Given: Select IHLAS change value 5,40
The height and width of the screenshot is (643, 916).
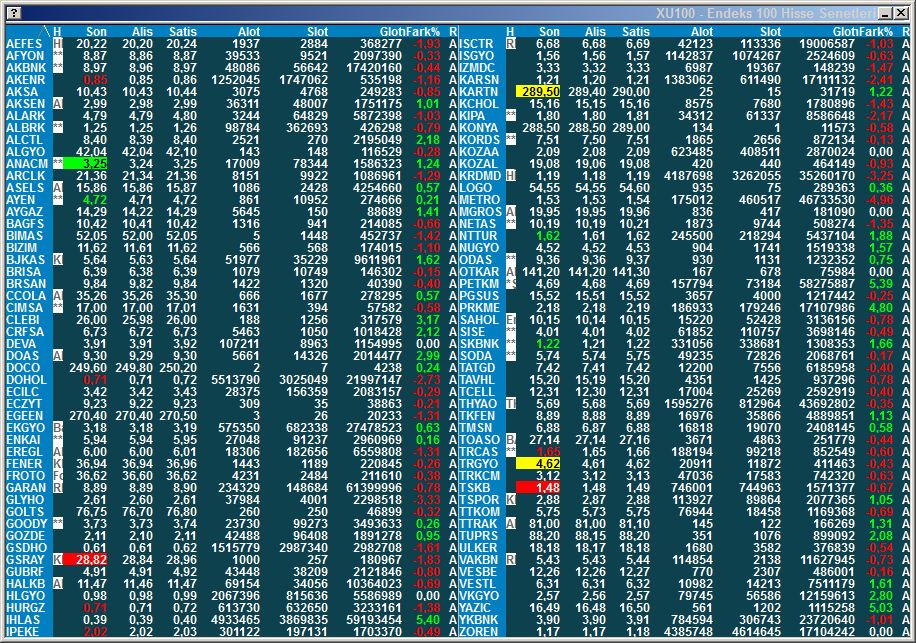Looking at the screenshot, I should click(x=428, y=620).
